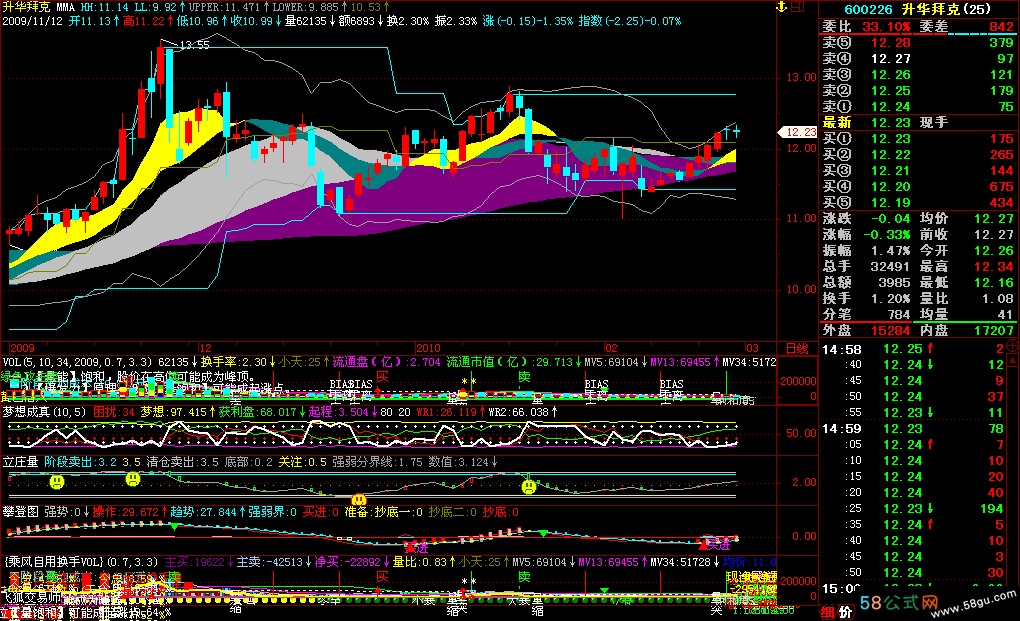The height and width of the screenshot is (621, 1020).
Task: Click the red window-split layout icon
Action: click(x=798, y=7)
